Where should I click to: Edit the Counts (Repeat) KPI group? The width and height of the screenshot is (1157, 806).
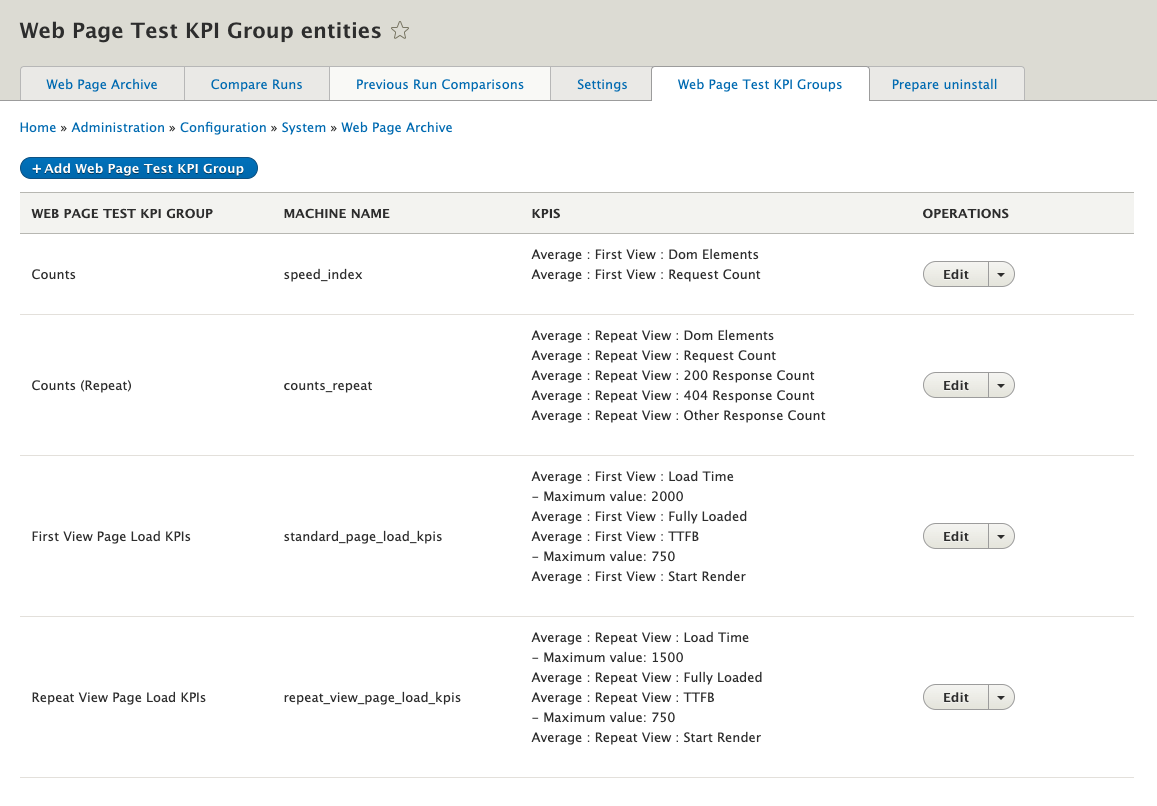(x=955, y=385)
